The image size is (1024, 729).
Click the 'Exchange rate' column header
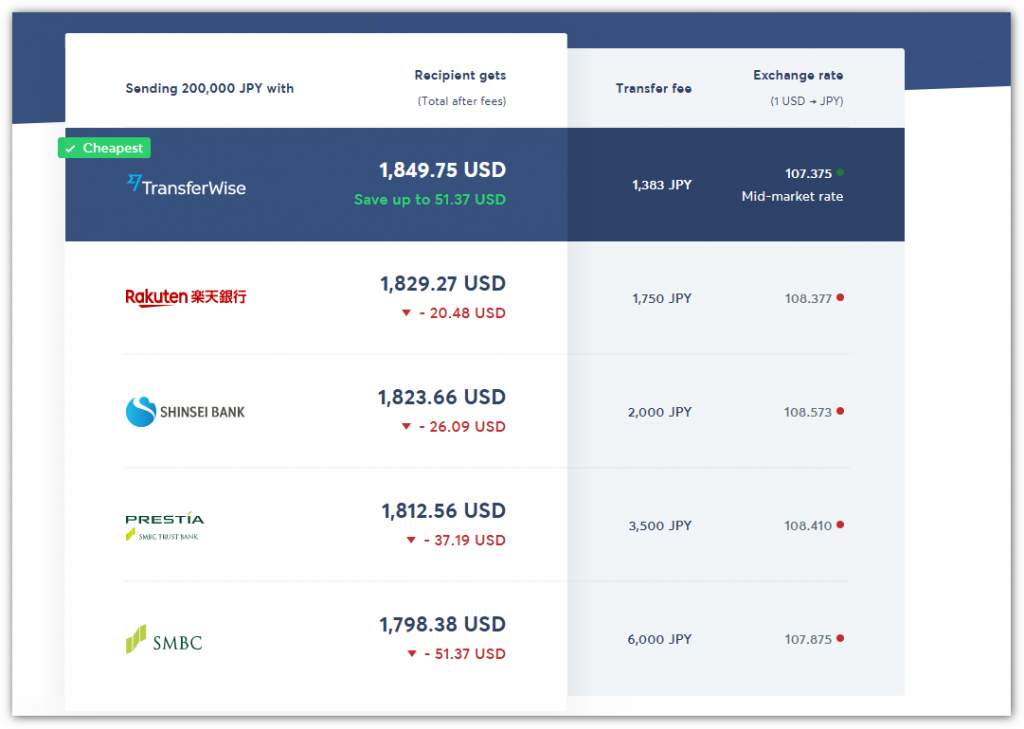coord(798,75)
